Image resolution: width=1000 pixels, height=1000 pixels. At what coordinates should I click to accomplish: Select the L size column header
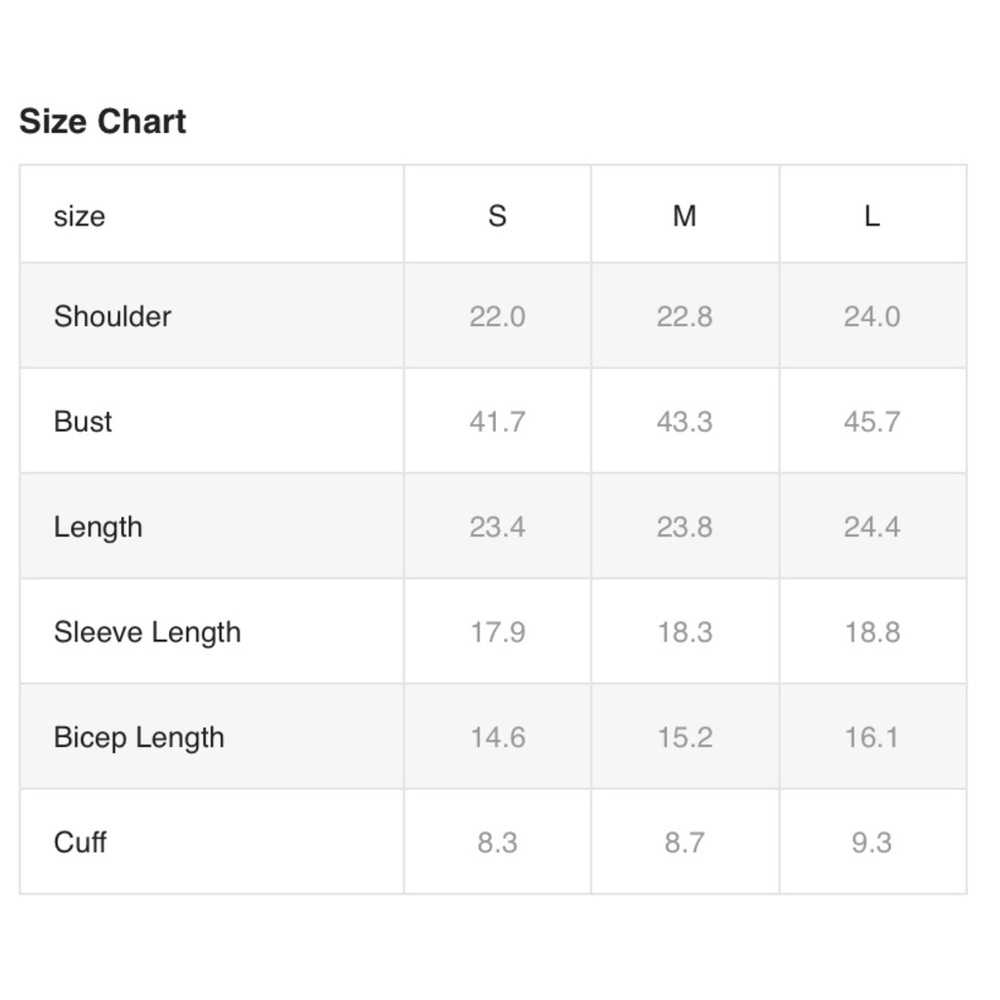pyautogui.click(x=872, y=216)
